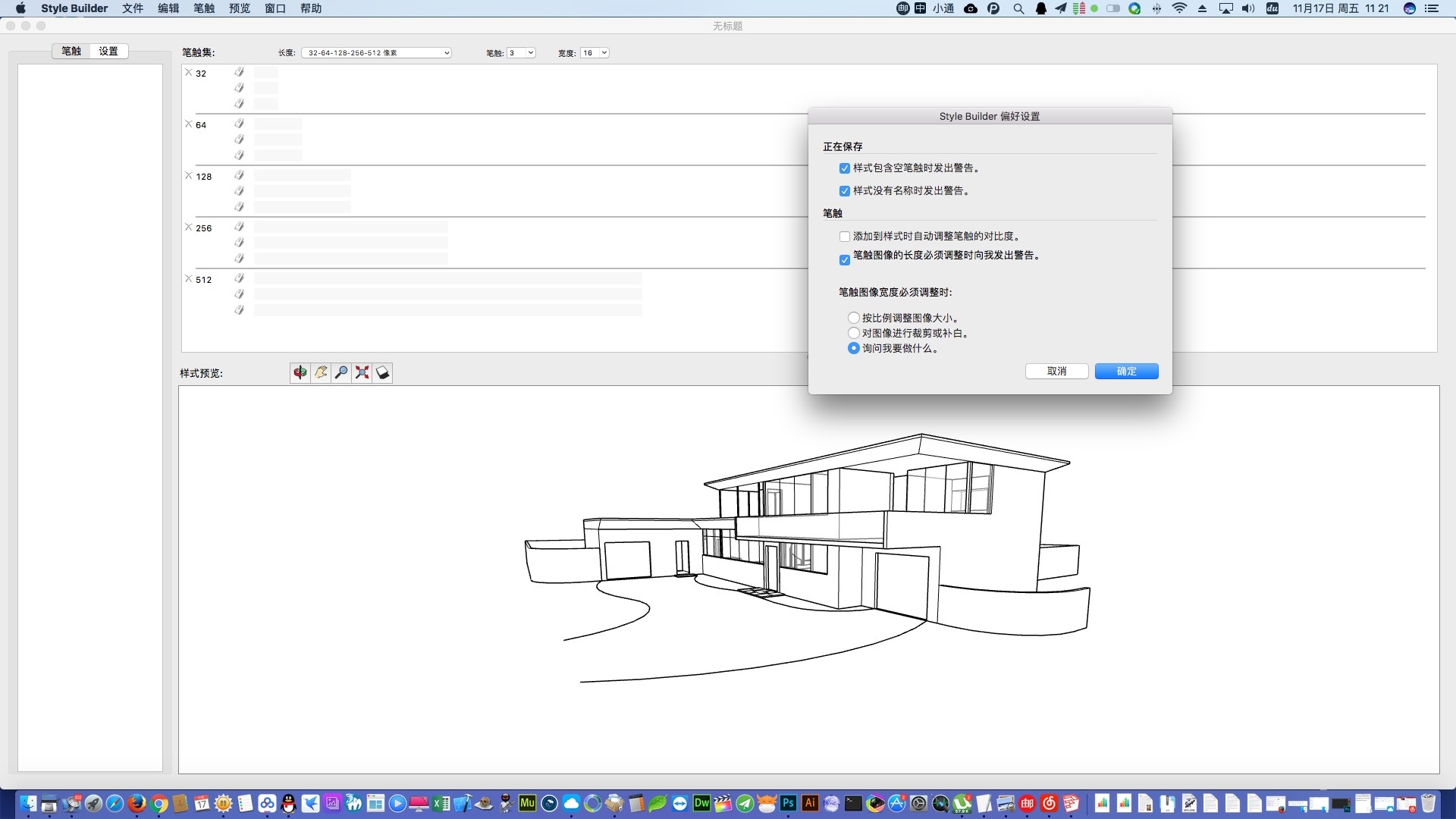This screenshot has width=1456, height=819.
Task: Uncheck warning for styles with empty strokes
Action: coord(844,168)
